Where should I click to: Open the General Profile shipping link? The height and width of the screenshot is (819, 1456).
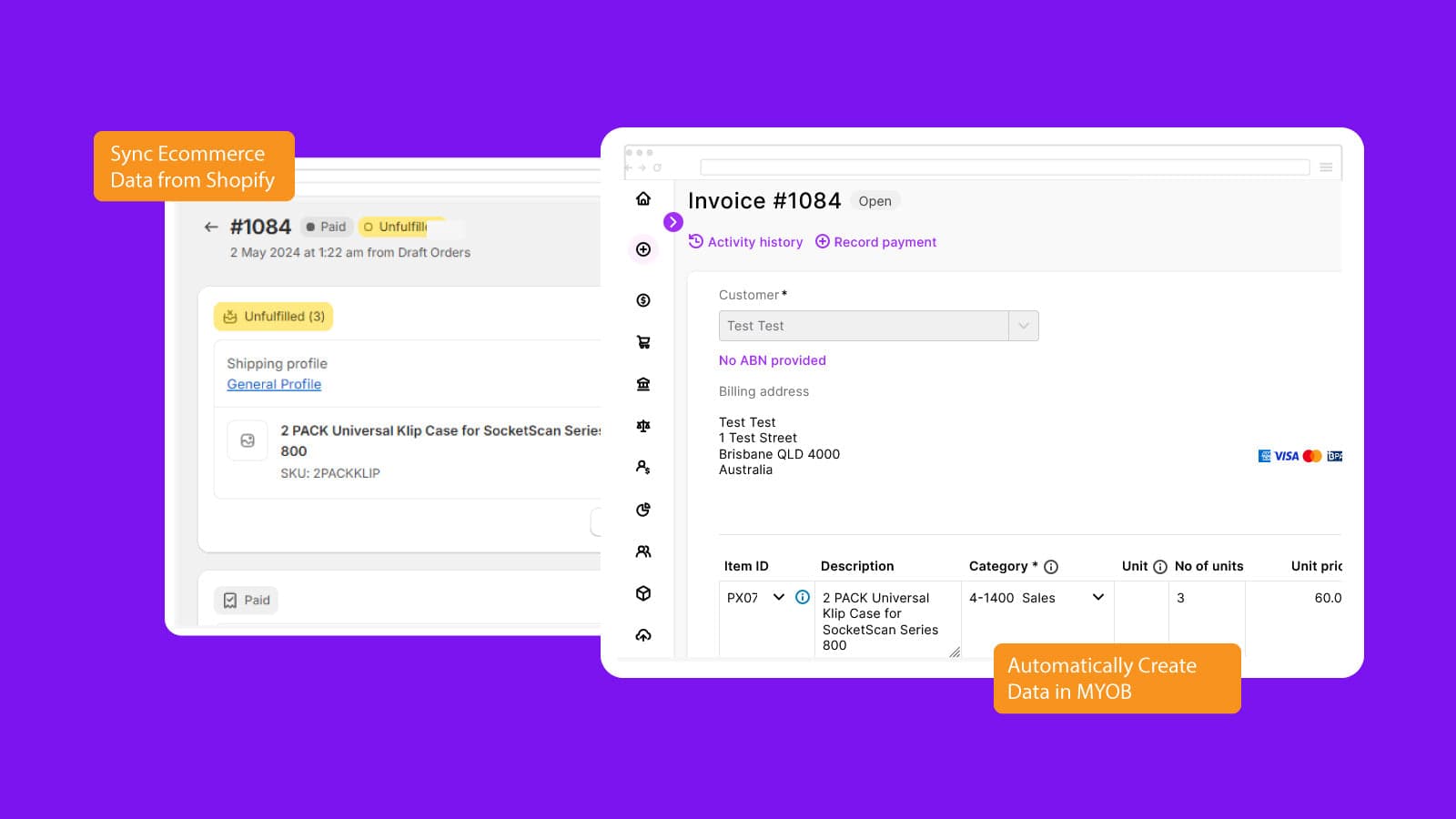click(273, 384)
